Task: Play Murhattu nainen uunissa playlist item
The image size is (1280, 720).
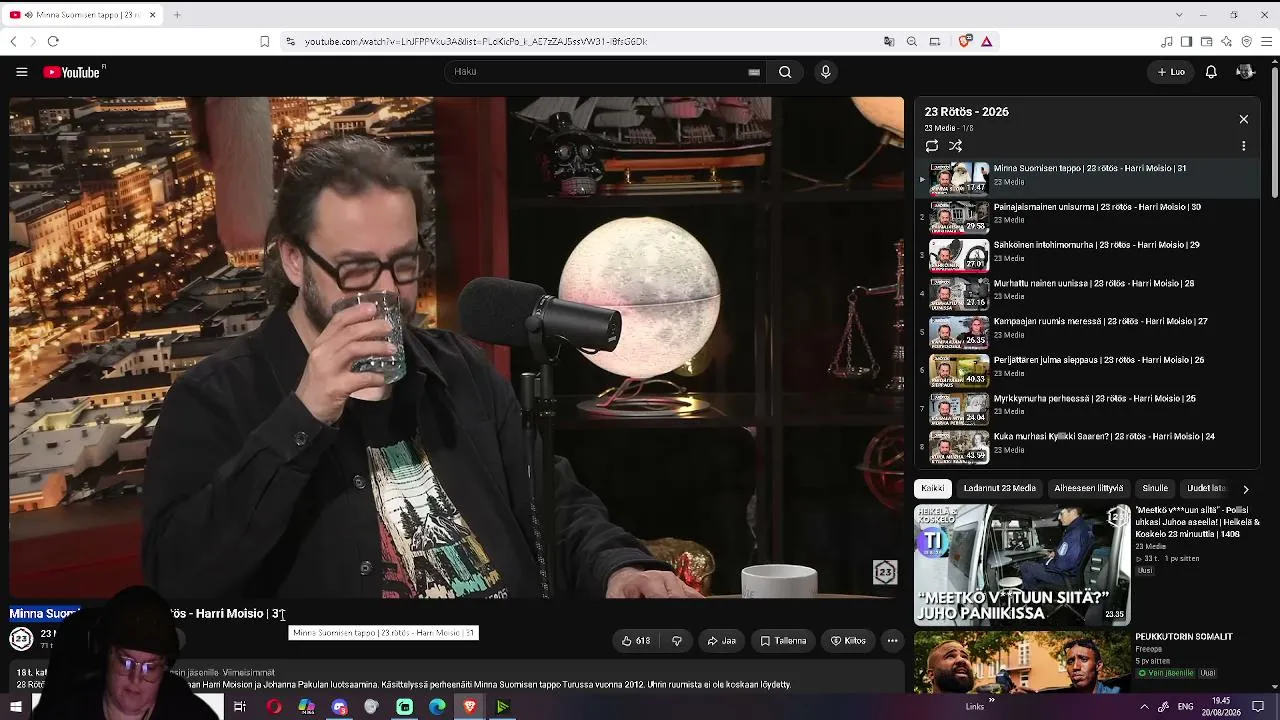Action: point(1088,294)
